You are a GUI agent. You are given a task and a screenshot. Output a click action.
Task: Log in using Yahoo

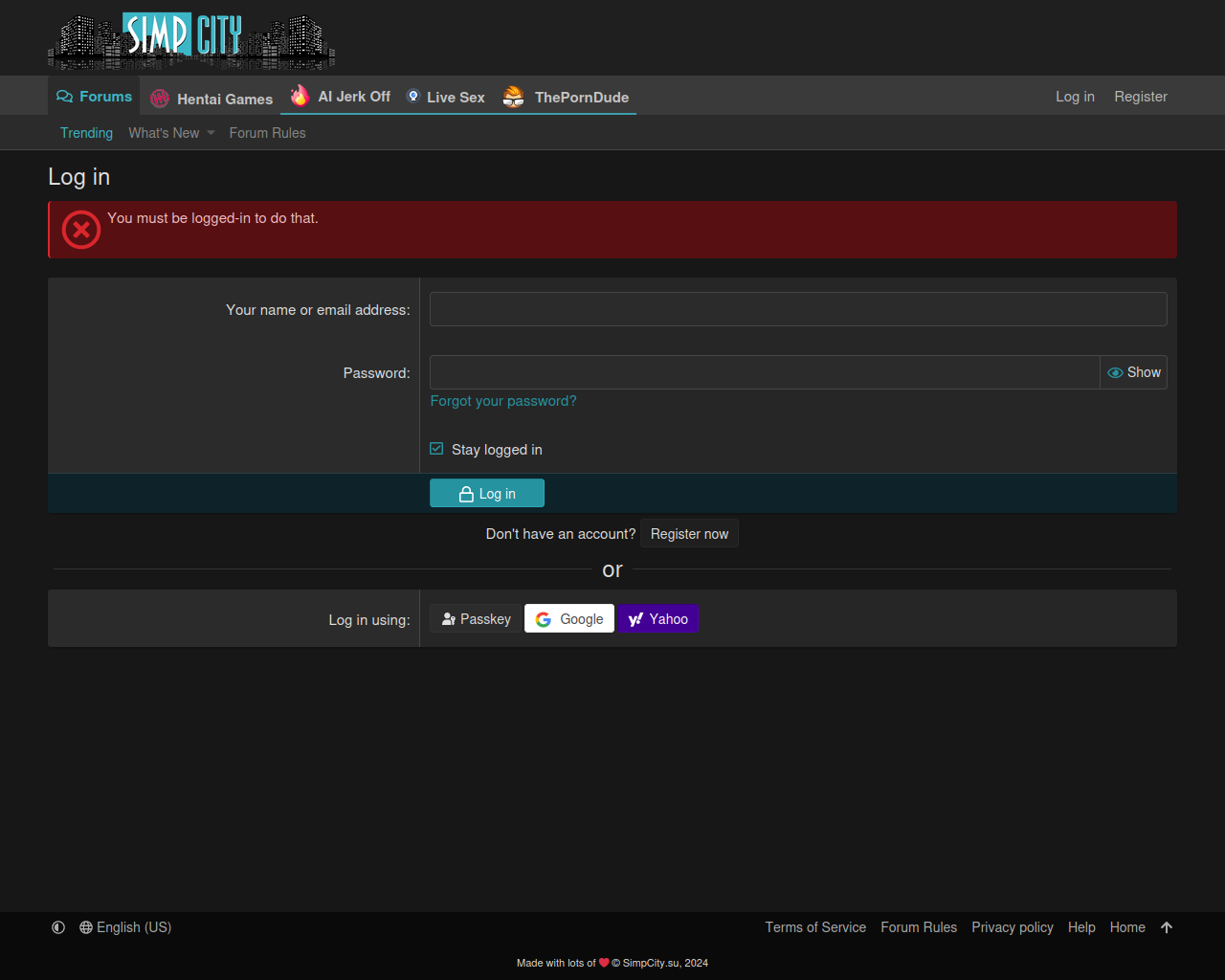[657, 619]
